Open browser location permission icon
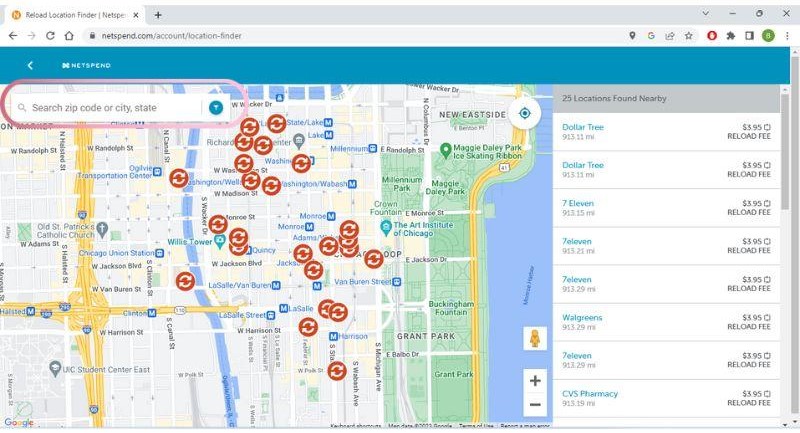 coord(632,36)
